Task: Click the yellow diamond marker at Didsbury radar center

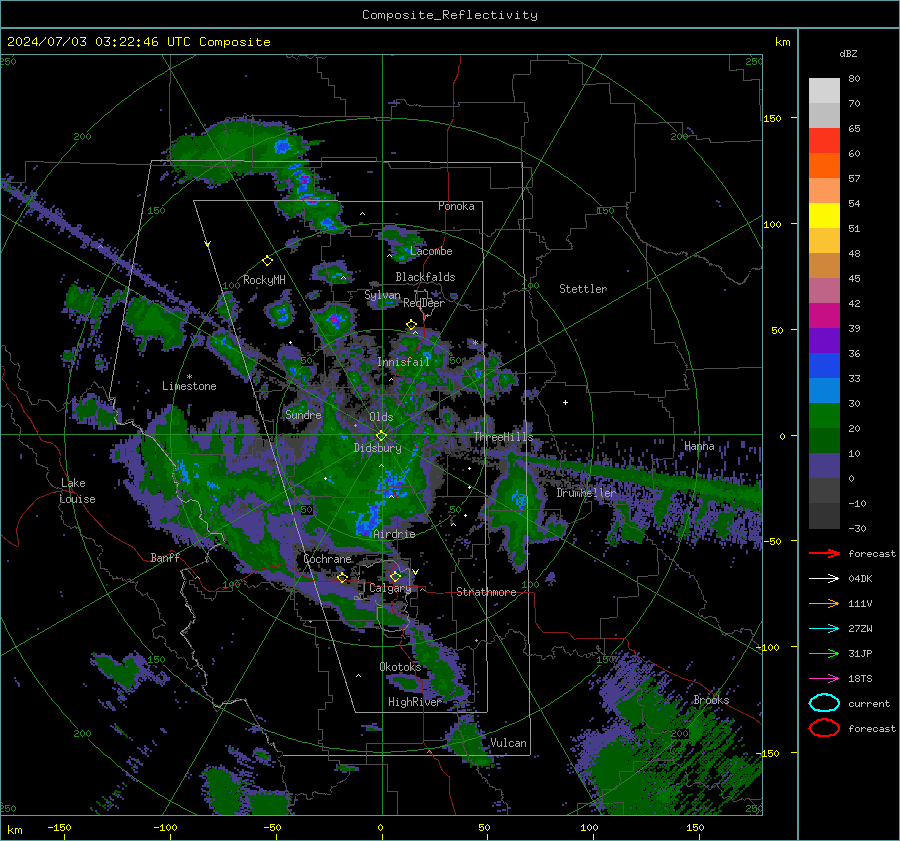Action: pos(381,436)
